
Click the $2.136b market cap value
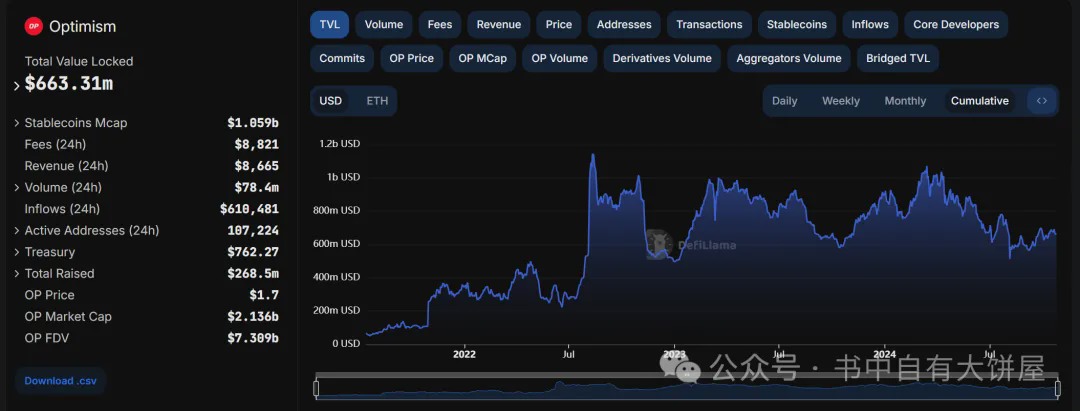pyautogui.click(x=253, y=317)
